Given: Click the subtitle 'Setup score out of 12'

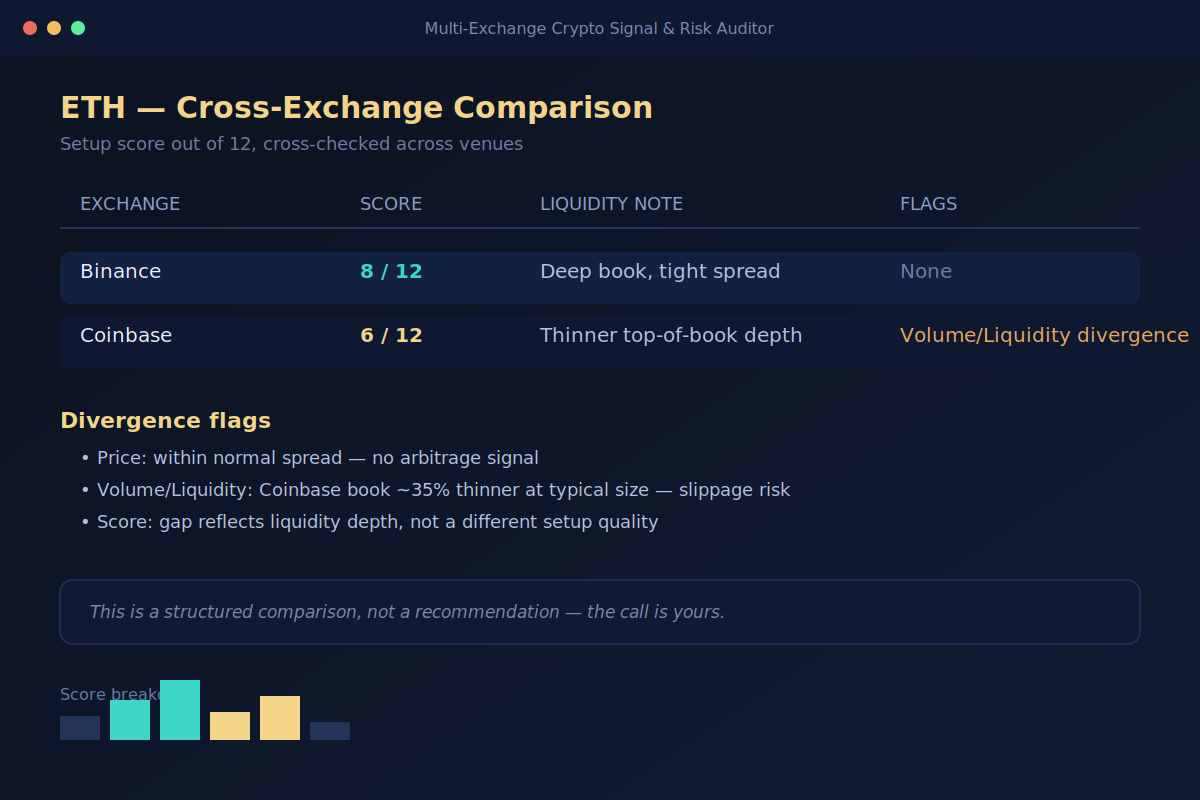Looking at the screenshot, I should coord(291,144).
